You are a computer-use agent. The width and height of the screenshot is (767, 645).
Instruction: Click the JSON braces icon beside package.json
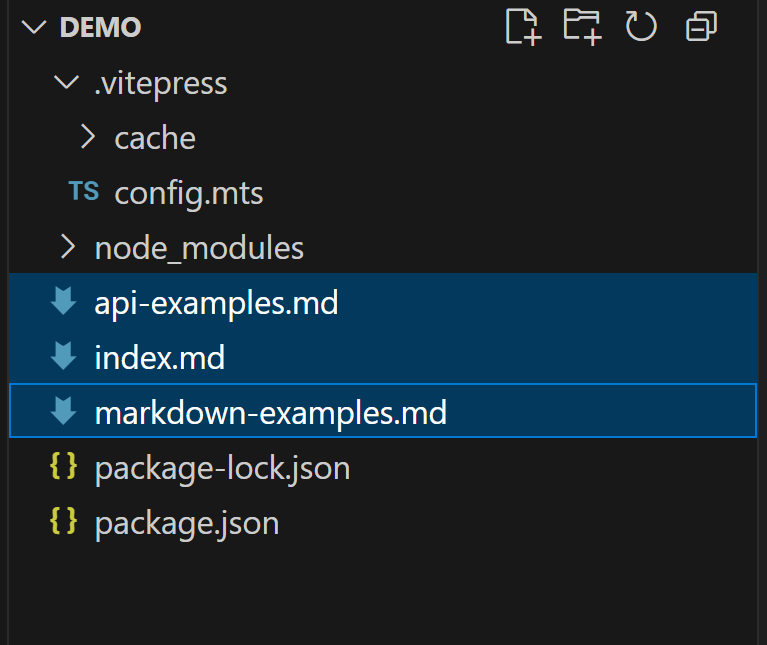coord(63,522)
